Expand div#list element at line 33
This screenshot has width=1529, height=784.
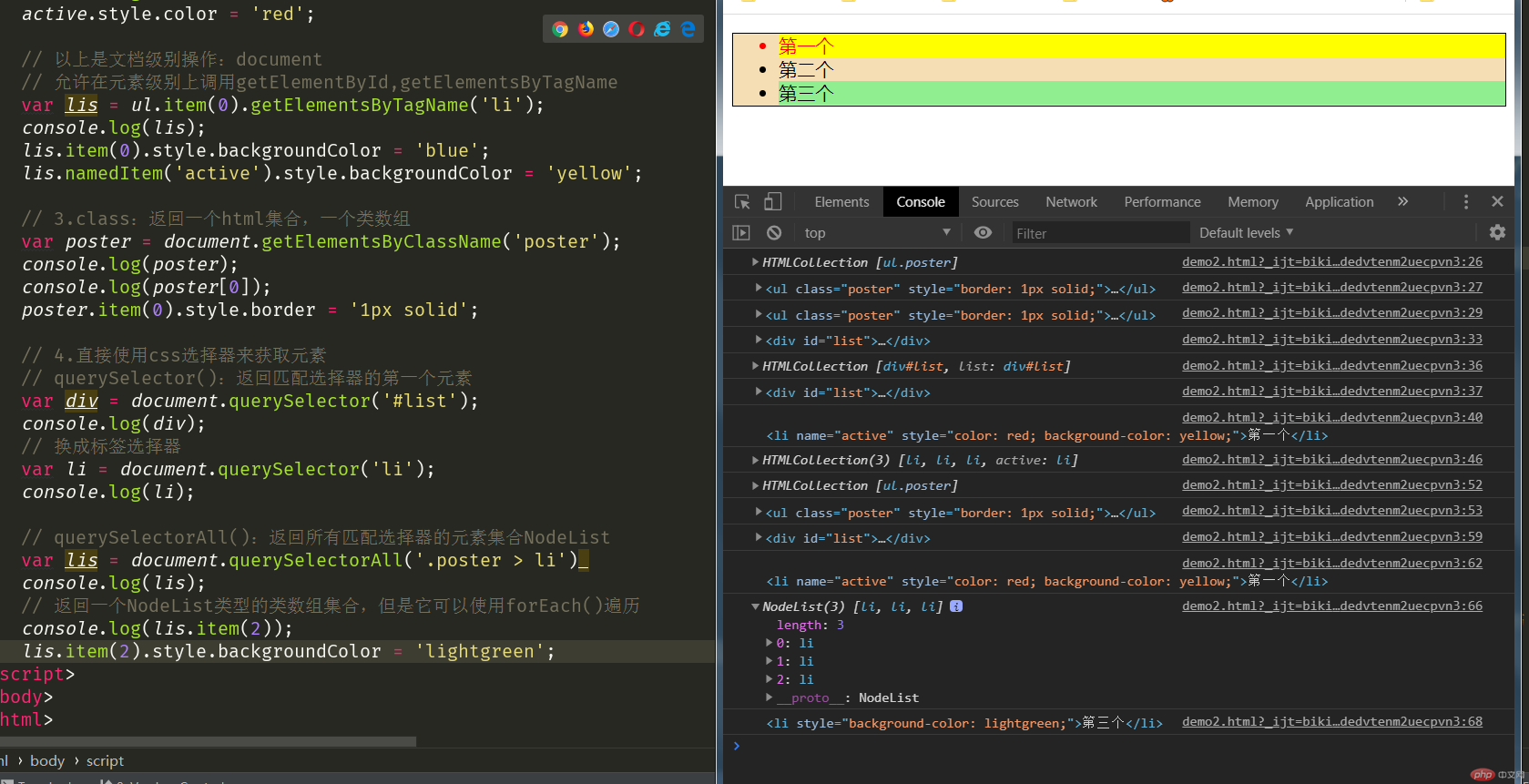(759, 341)
